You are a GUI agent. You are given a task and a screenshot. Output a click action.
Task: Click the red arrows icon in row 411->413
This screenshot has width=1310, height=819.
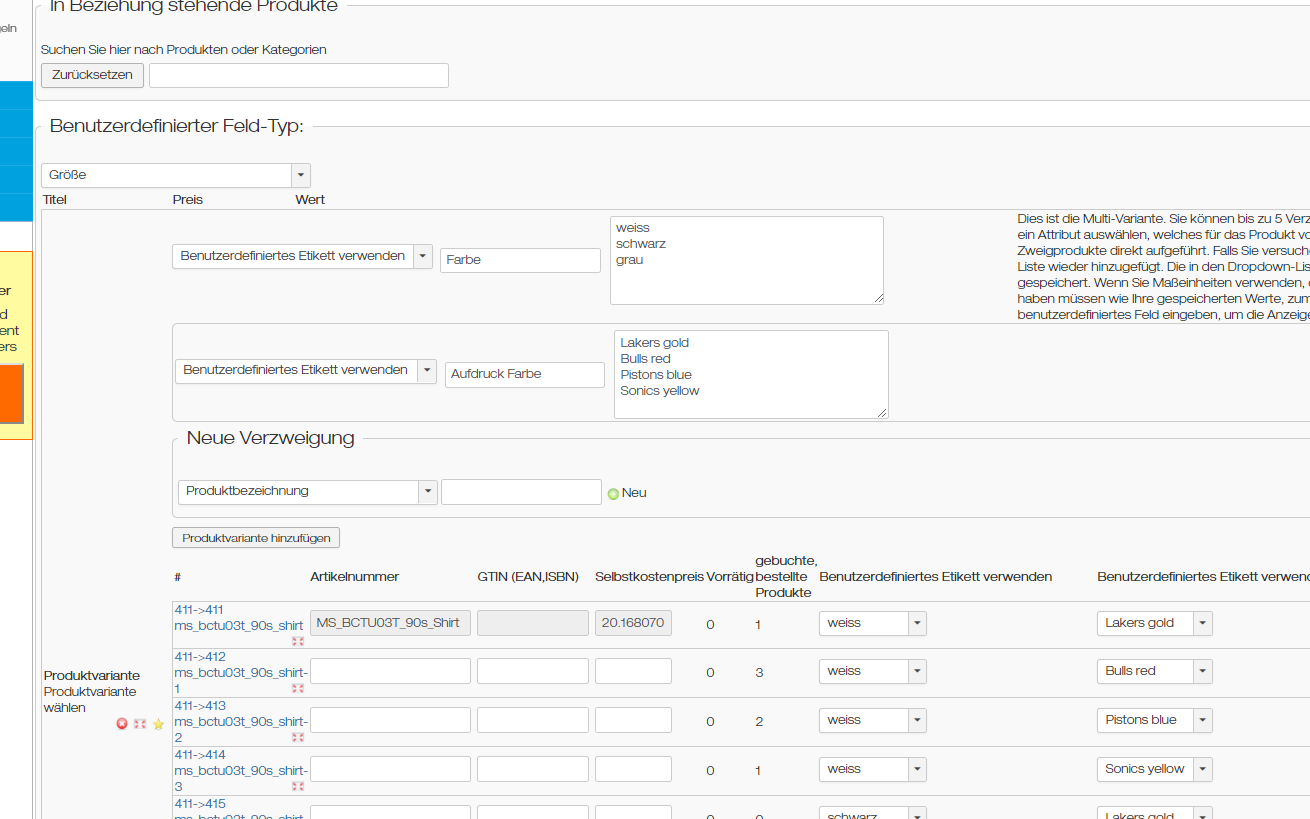point(297,737)
